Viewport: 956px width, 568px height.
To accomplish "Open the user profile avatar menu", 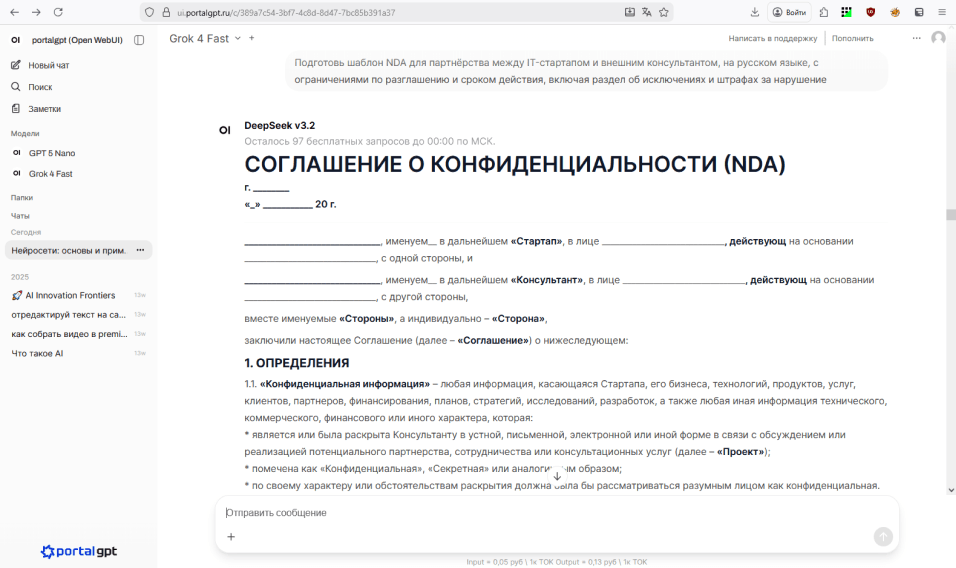I will 938,38.
